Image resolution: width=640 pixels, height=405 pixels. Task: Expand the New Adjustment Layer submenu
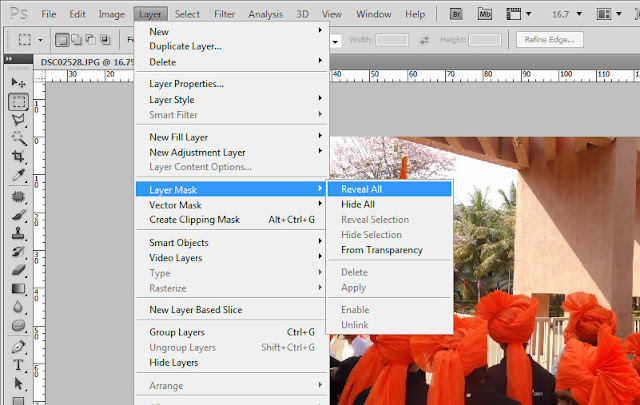[x=232, y=152]
